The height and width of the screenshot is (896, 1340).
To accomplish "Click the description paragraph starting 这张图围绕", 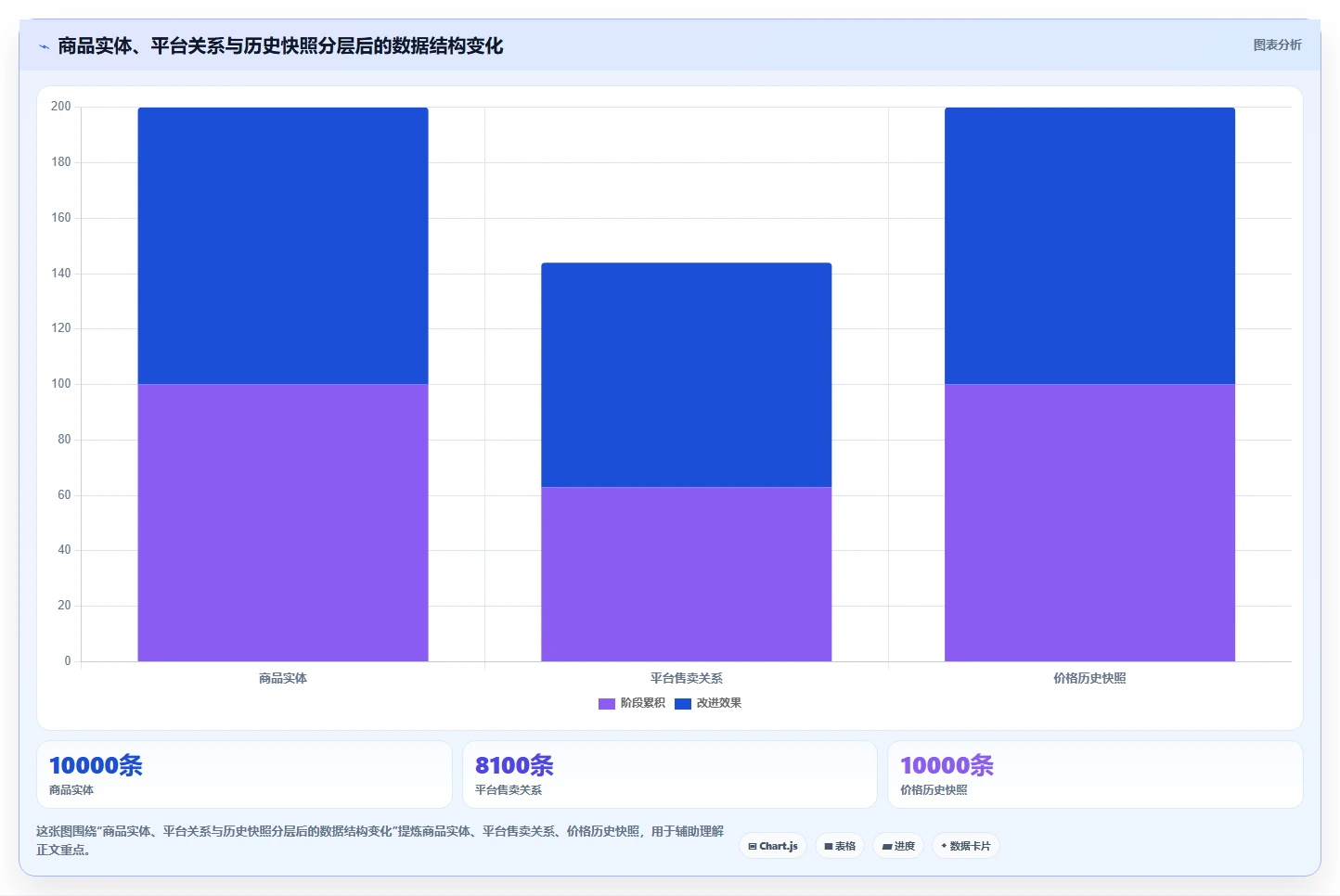I will click(x=380, y=840).
